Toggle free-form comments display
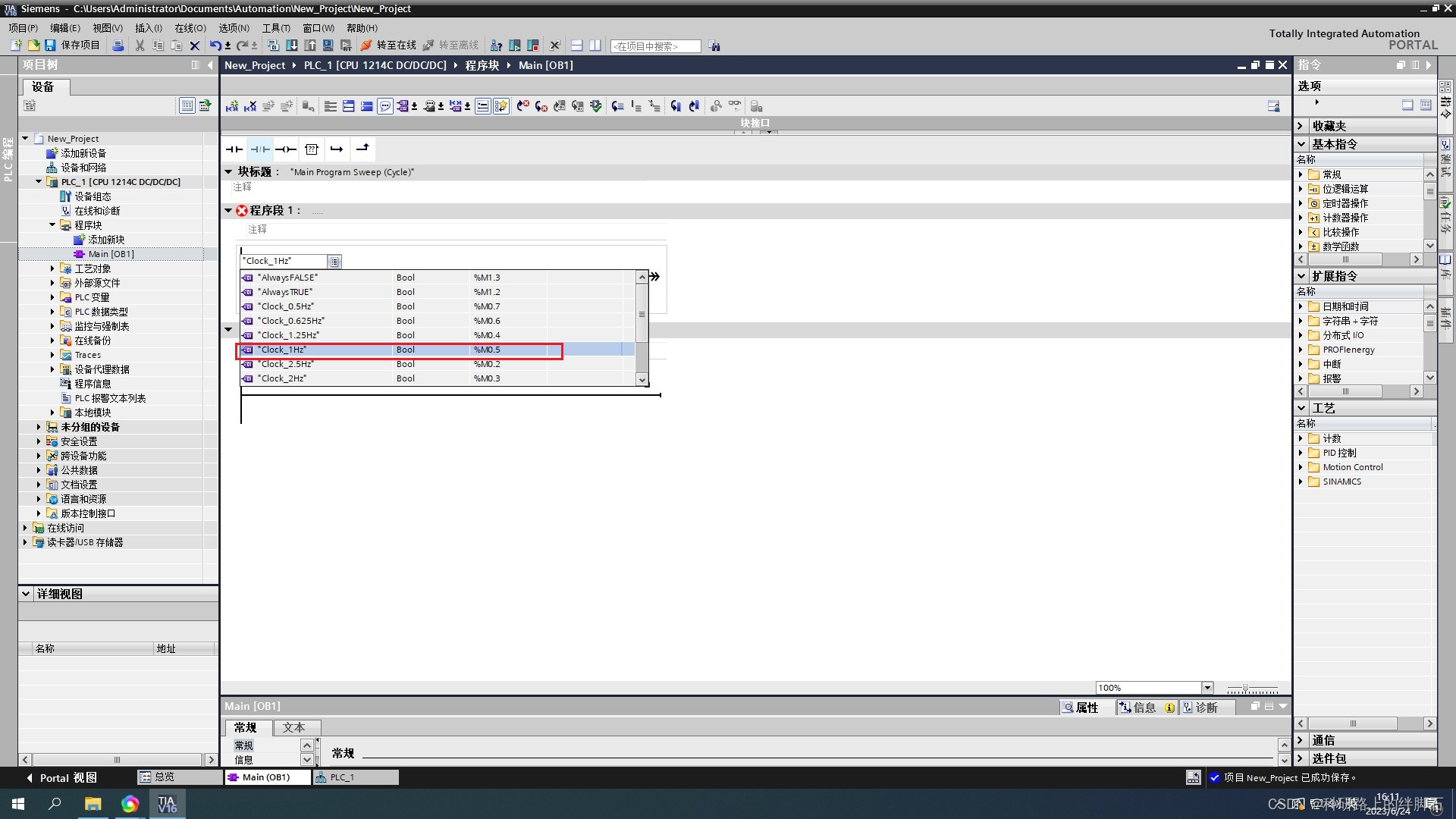 click(x=385, y=106)
